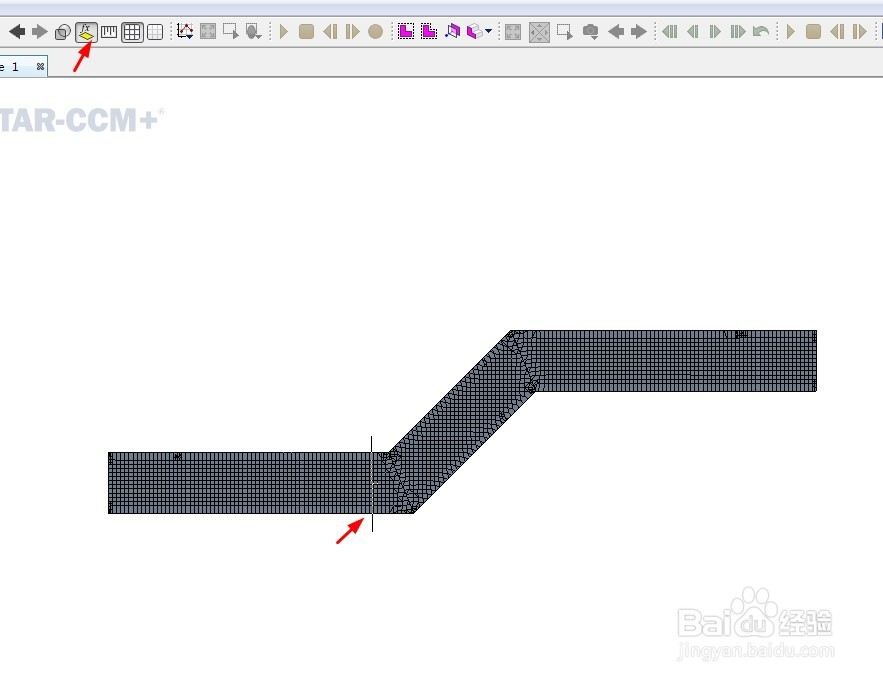Screen dimensions: 883x681
Task: Open the mouse selection mode dropdown
Action: click(x=253, y=32)
